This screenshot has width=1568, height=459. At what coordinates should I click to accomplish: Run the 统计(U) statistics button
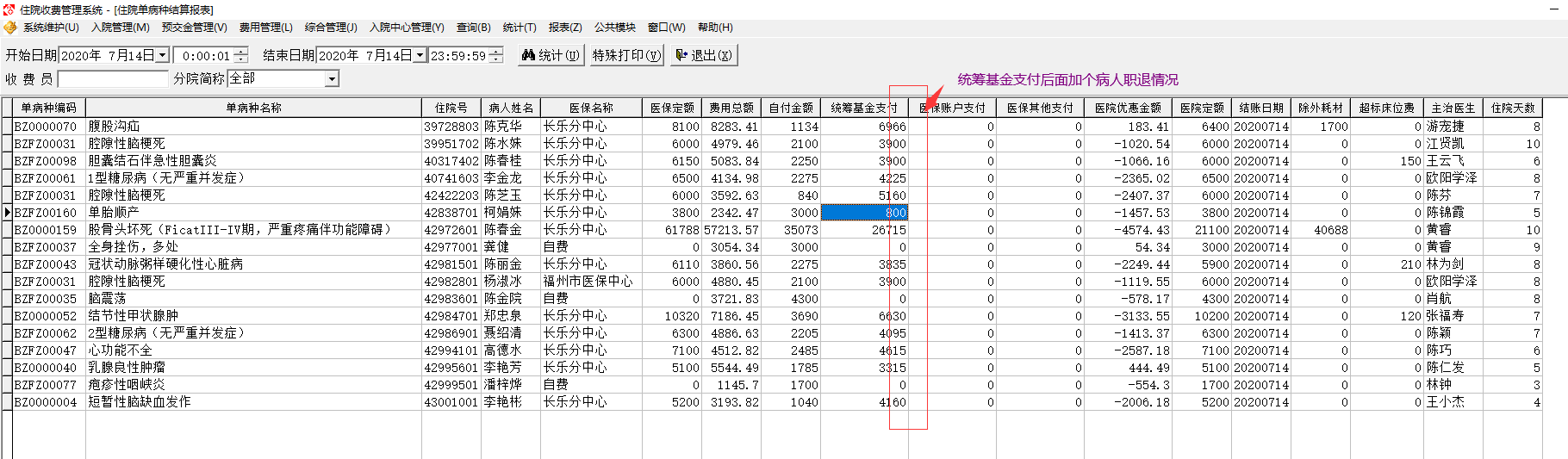550,55
